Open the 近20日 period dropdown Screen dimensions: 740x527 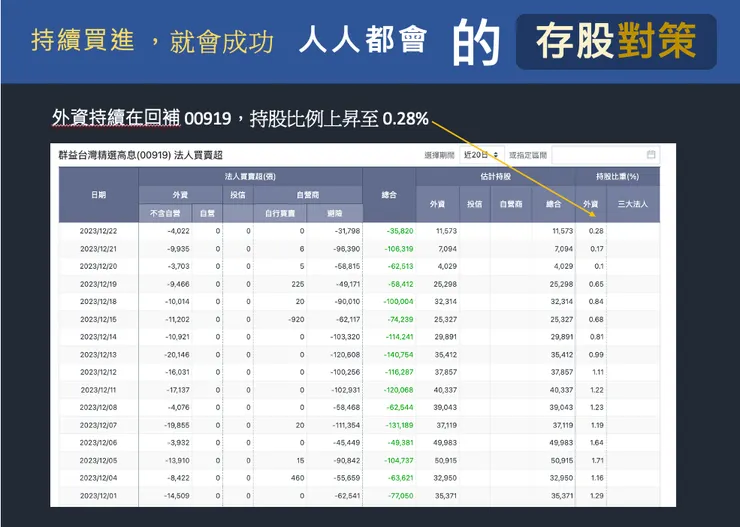481,155
